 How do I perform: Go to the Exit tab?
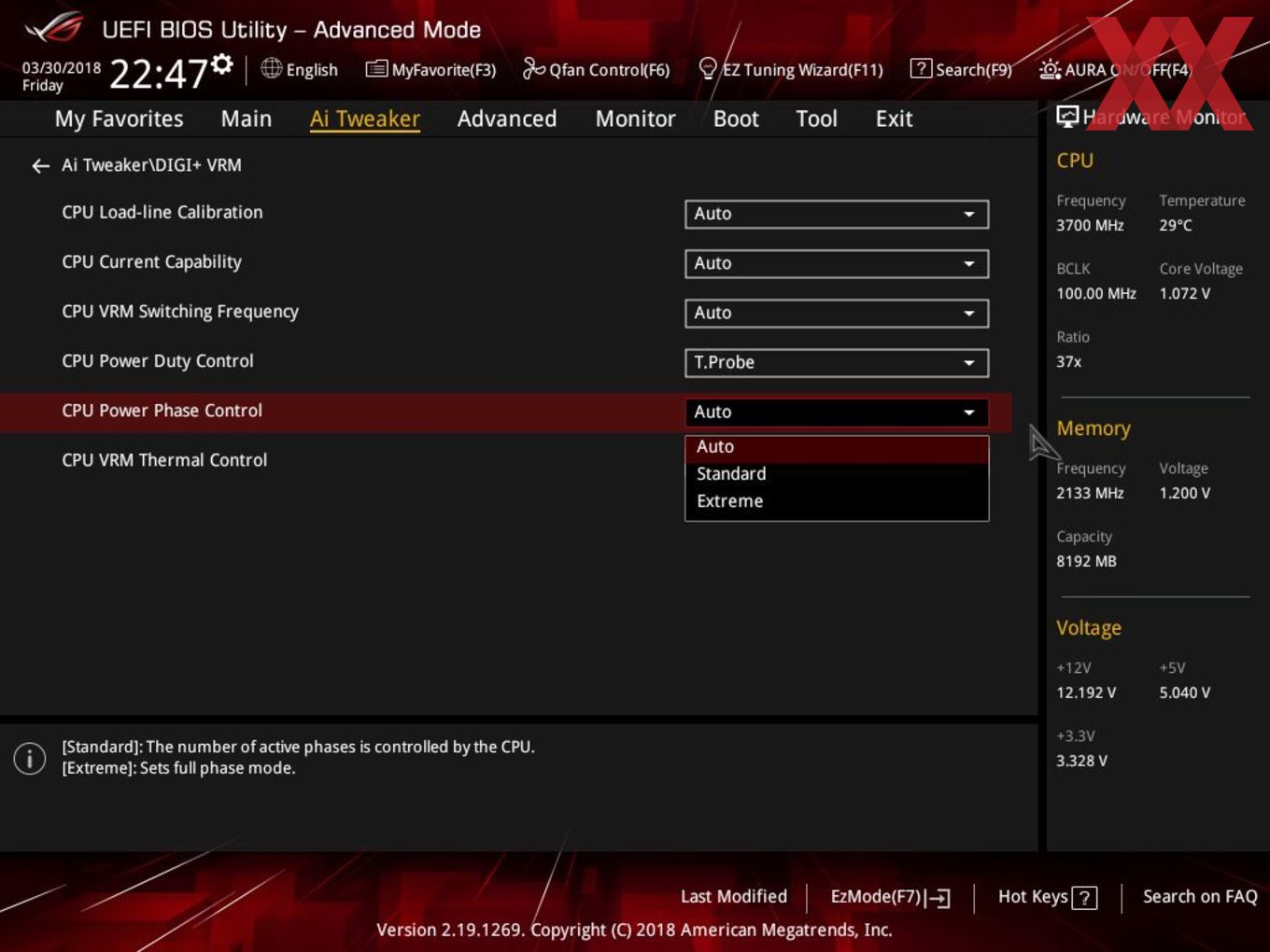(x=894, y=119)
